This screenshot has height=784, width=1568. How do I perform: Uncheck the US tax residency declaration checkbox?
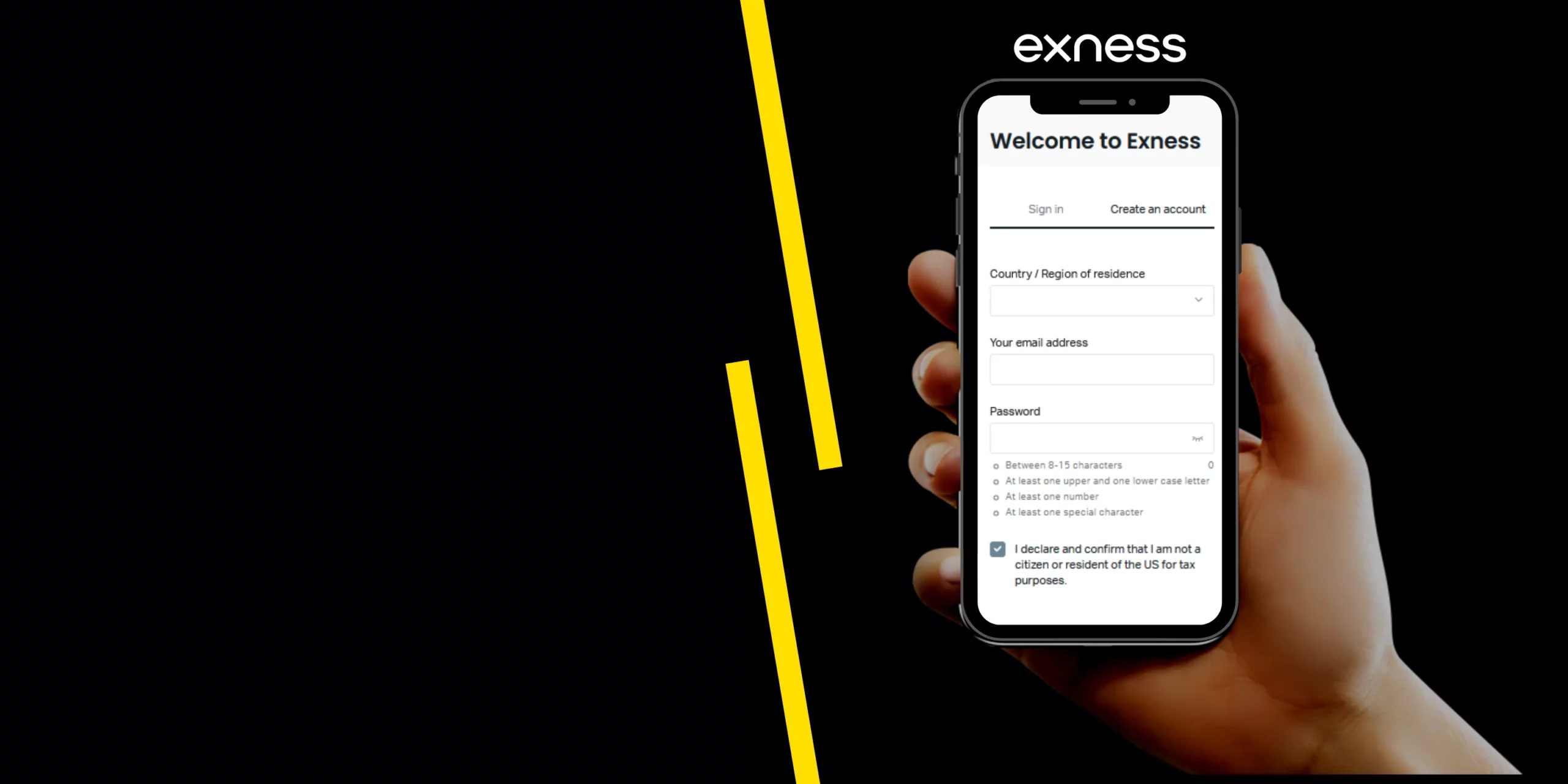point(997,549)
